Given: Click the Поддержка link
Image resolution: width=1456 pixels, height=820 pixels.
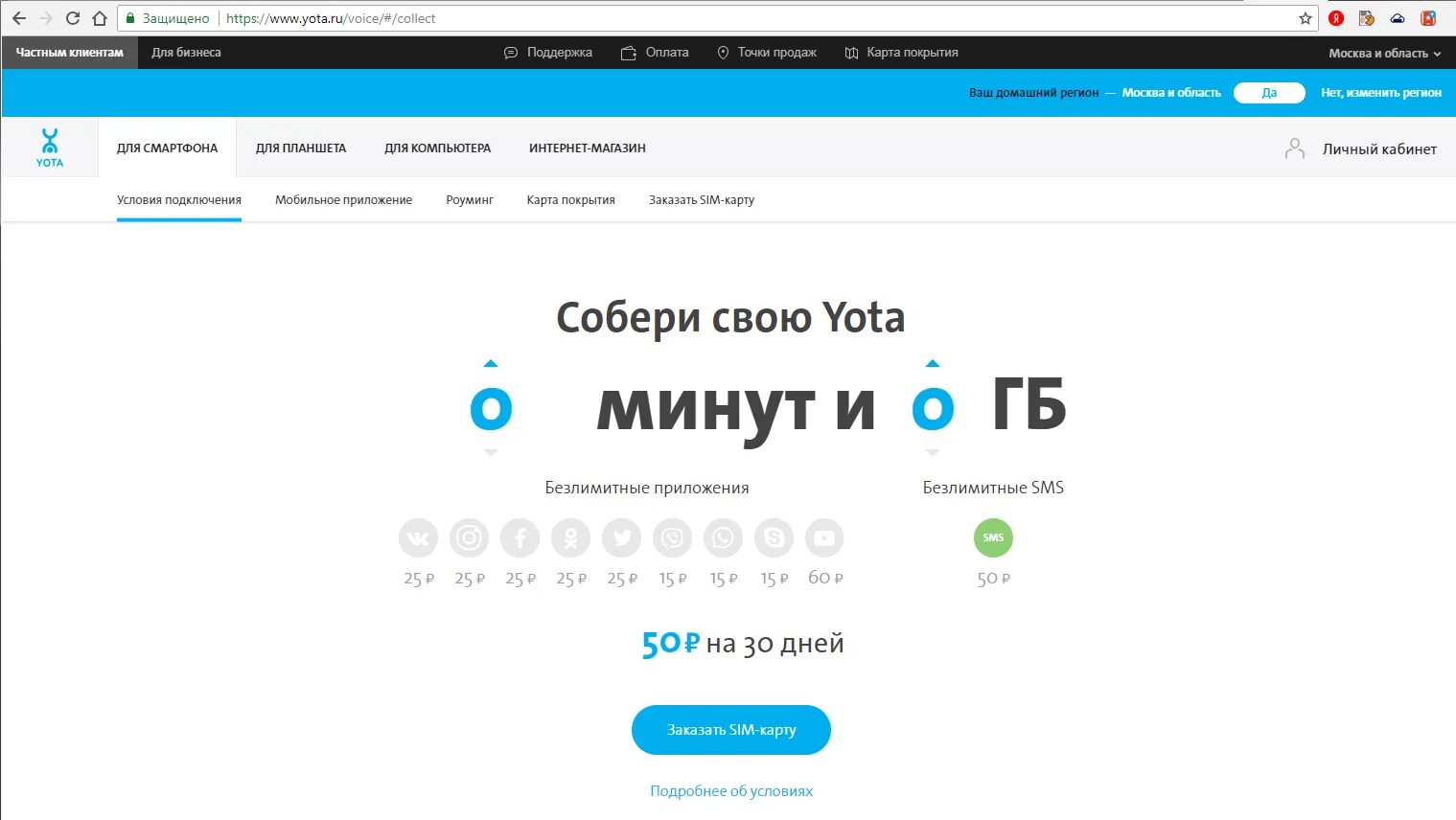Looking at the screenshot, I should 560,53.
